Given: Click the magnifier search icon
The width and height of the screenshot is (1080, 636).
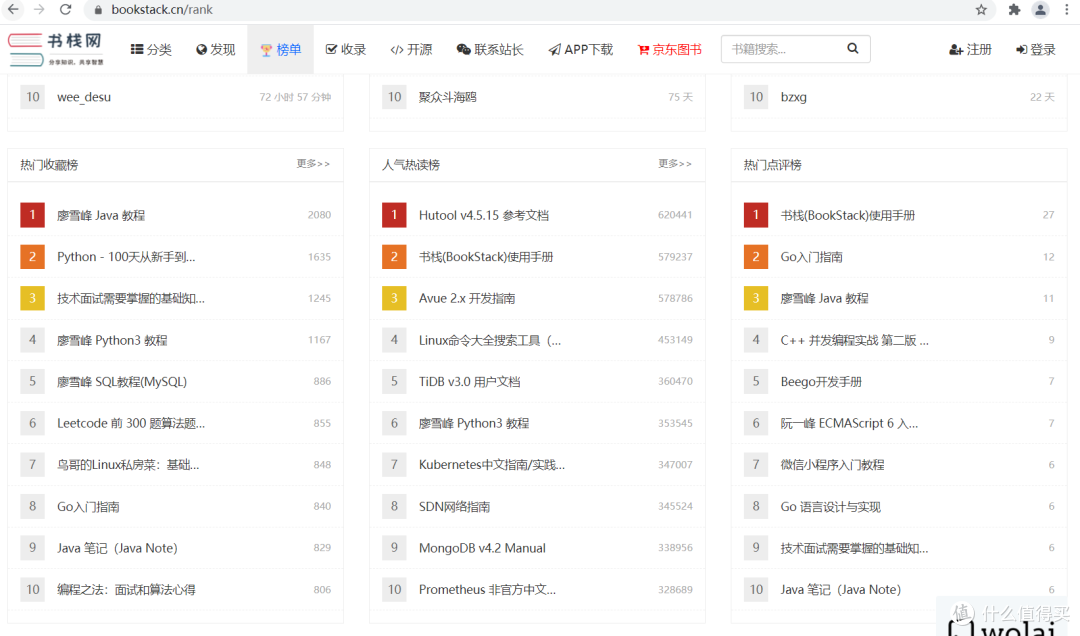Looking at the screenshot, I should point(853,49).
